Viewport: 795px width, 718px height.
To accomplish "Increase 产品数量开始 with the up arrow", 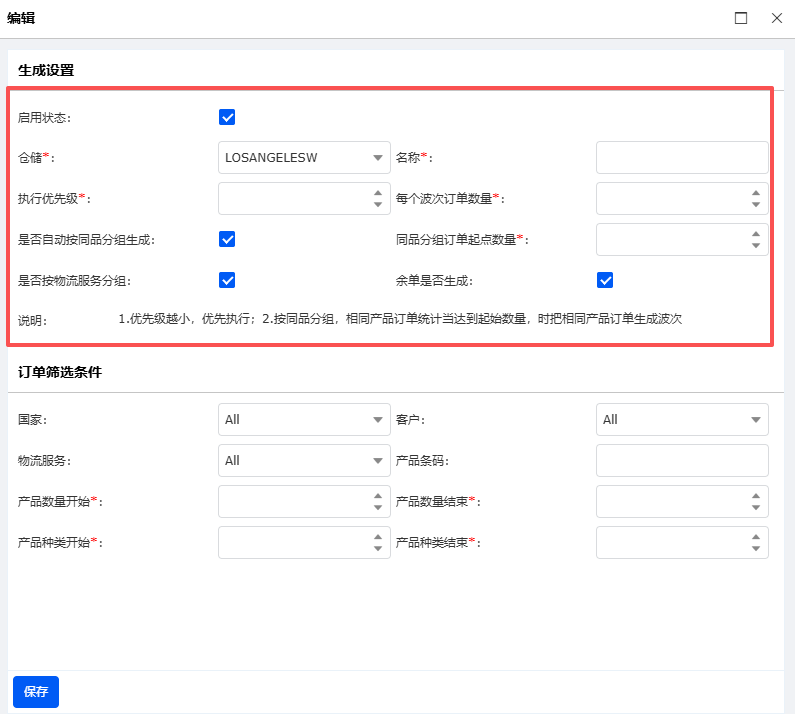I will [x=377, y=495].
